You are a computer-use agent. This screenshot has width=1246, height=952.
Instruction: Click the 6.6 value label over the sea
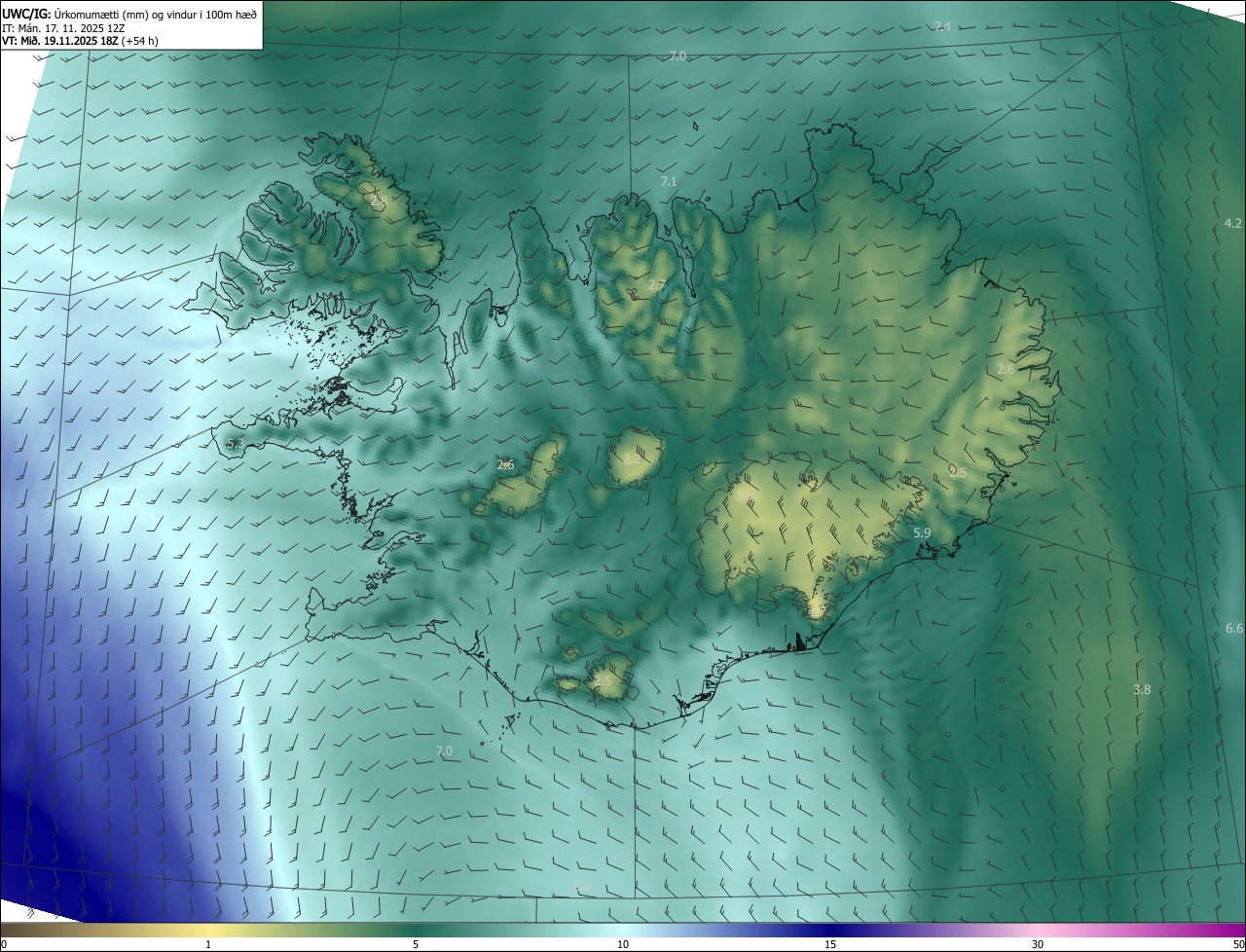pos(1233,629)
